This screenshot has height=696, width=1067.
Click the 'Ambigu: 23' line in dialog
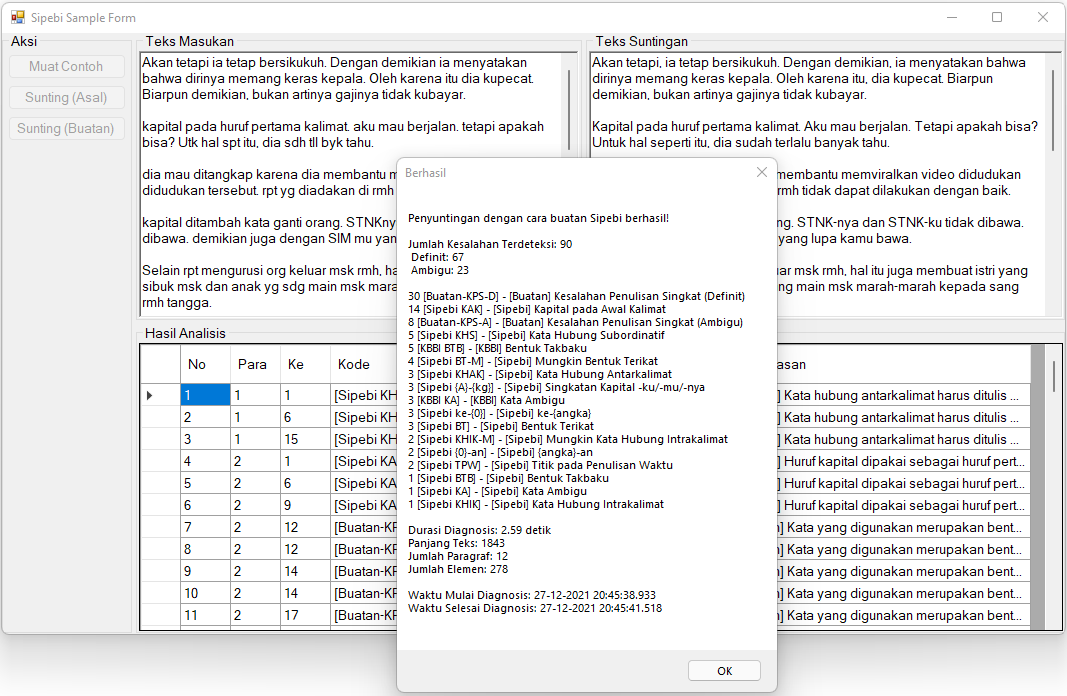point(440,270)
